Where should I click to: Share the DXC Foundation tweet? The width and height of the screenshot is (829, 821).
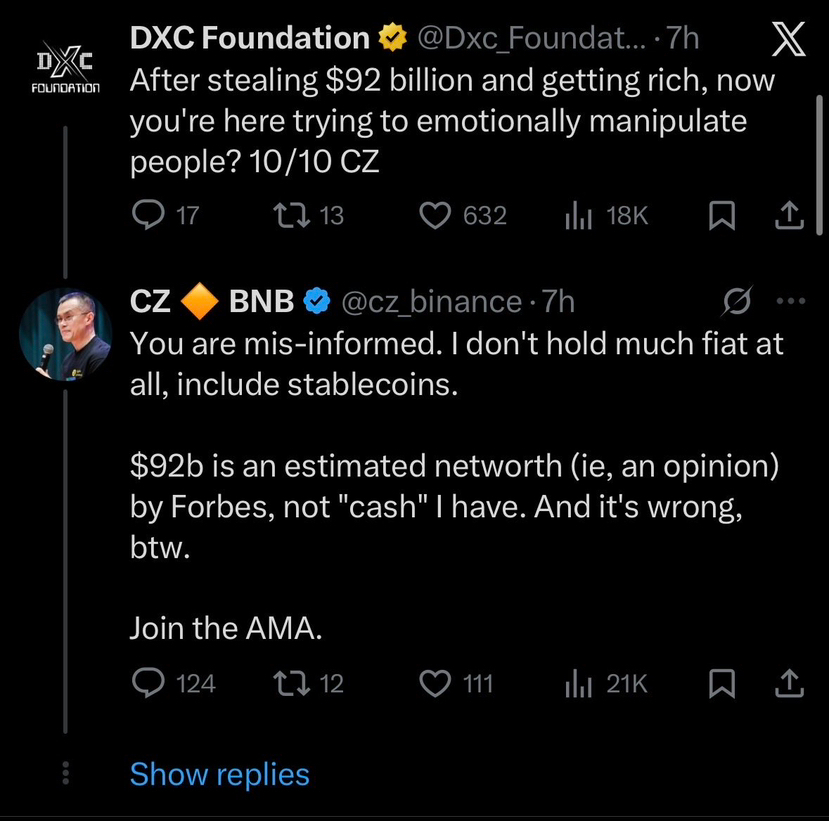[789, 215]
